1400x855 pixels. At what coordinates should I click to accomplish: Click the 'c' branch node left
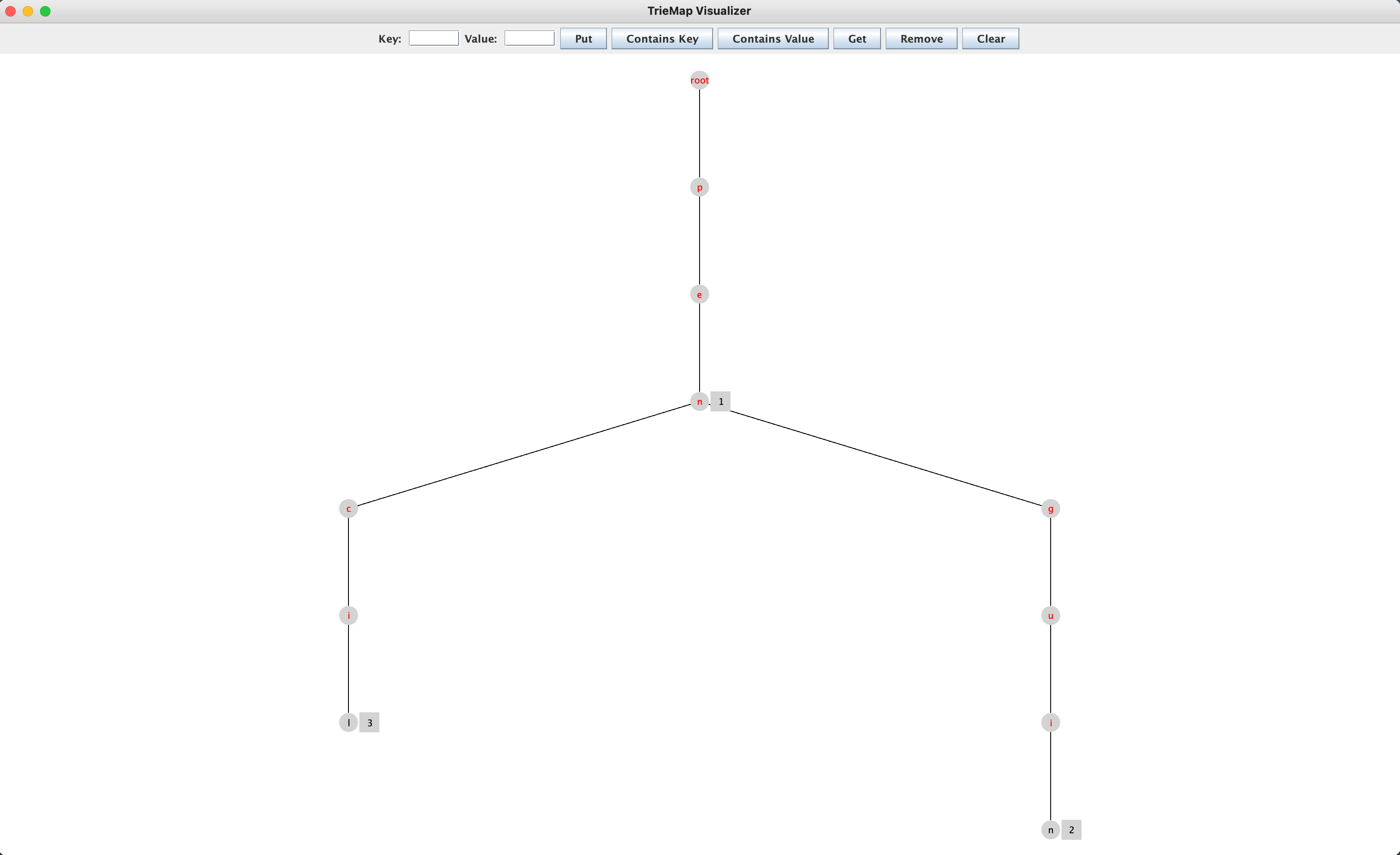coord(349,508)
